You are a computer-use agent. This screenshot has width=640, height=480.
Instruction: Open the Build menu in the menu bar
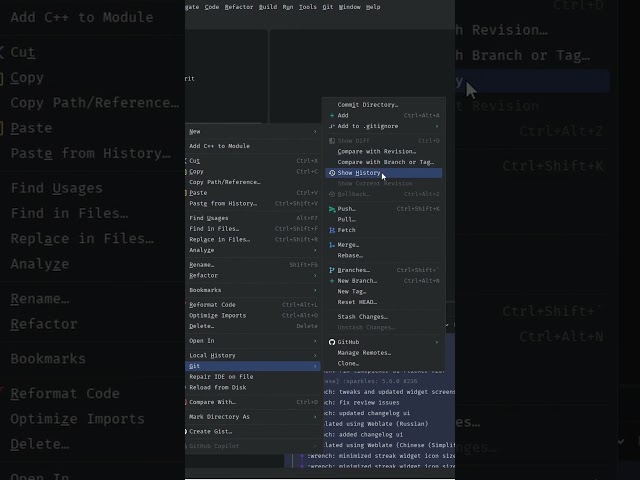(x=268, y=7)
